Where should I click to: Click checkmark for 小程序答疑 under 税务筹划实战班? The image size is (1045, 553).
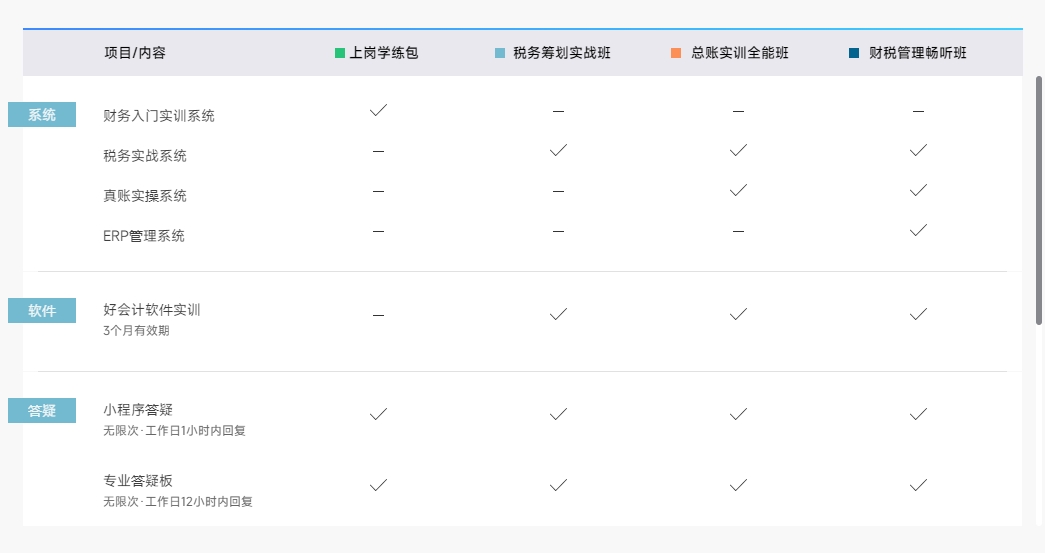click(558, 414)
